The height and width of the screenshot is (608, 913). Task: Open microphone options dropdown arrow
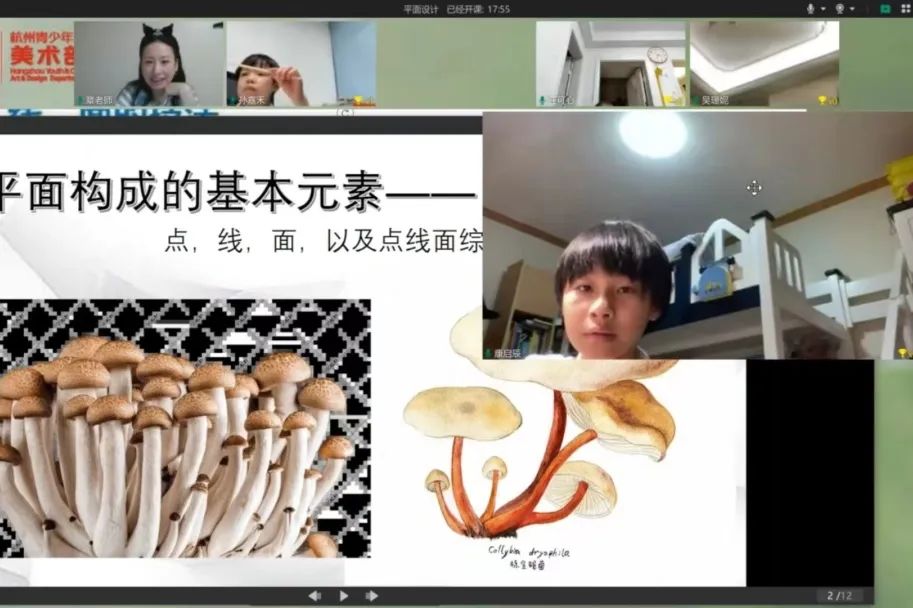click(822, 9)
